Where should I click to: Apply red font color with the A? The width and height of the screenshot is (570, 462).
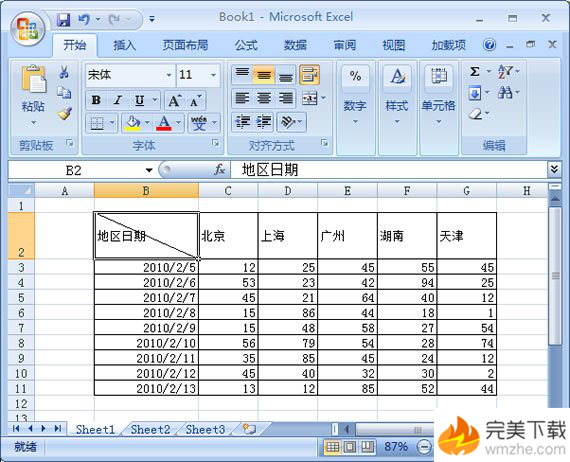coord(164,123)
